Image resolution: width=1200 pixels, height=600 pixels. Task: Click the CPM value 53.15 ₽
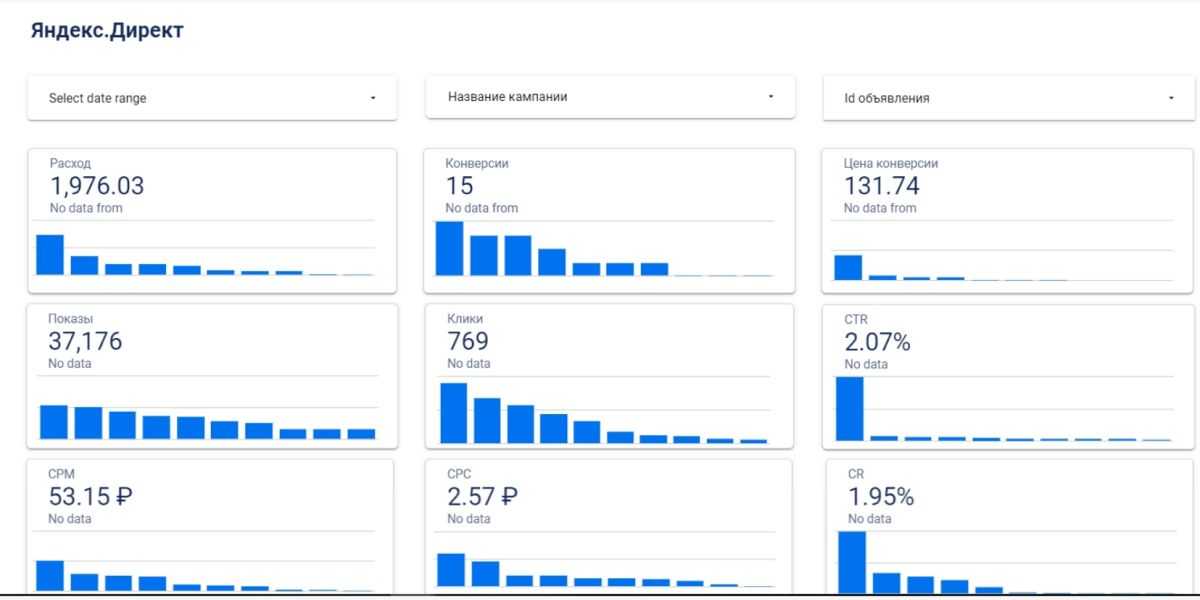(x=90, y=497)
